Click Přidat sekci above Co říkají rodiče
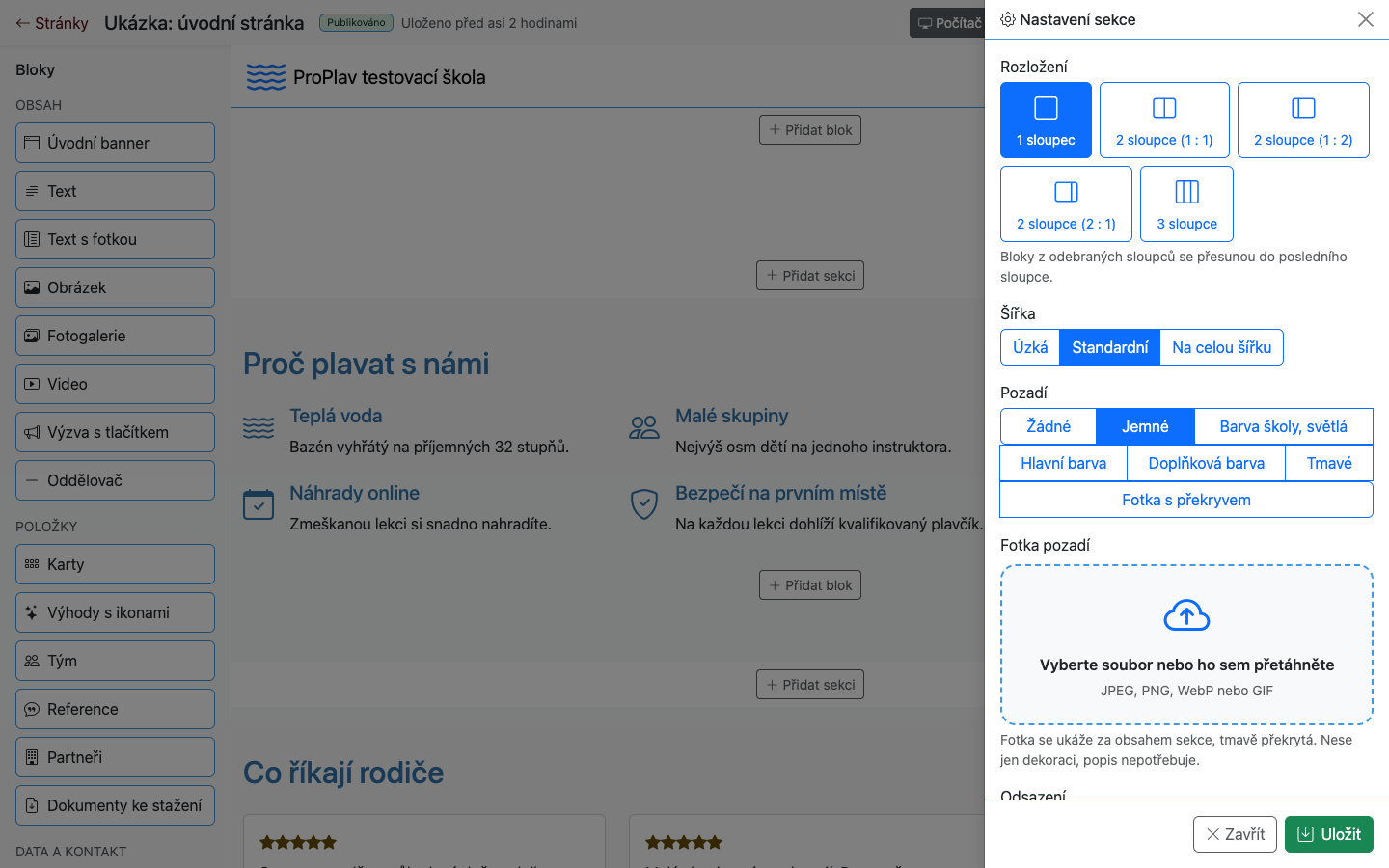1389x868 pixels. (810, 685)
